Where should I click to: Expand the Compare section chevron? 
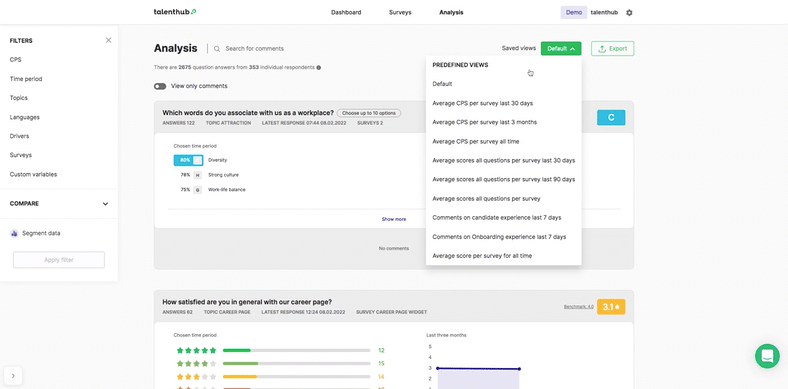pyautogui.click(x=106, y=204)
